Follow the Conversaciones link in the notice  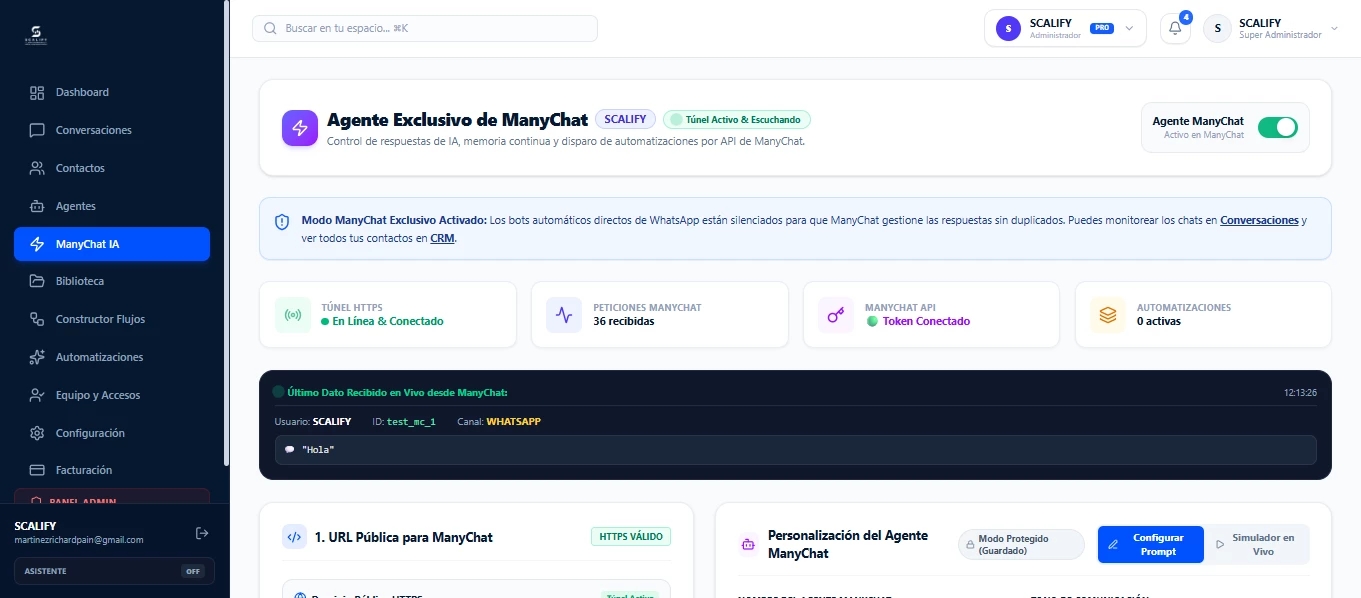(x=1259, y=220)
